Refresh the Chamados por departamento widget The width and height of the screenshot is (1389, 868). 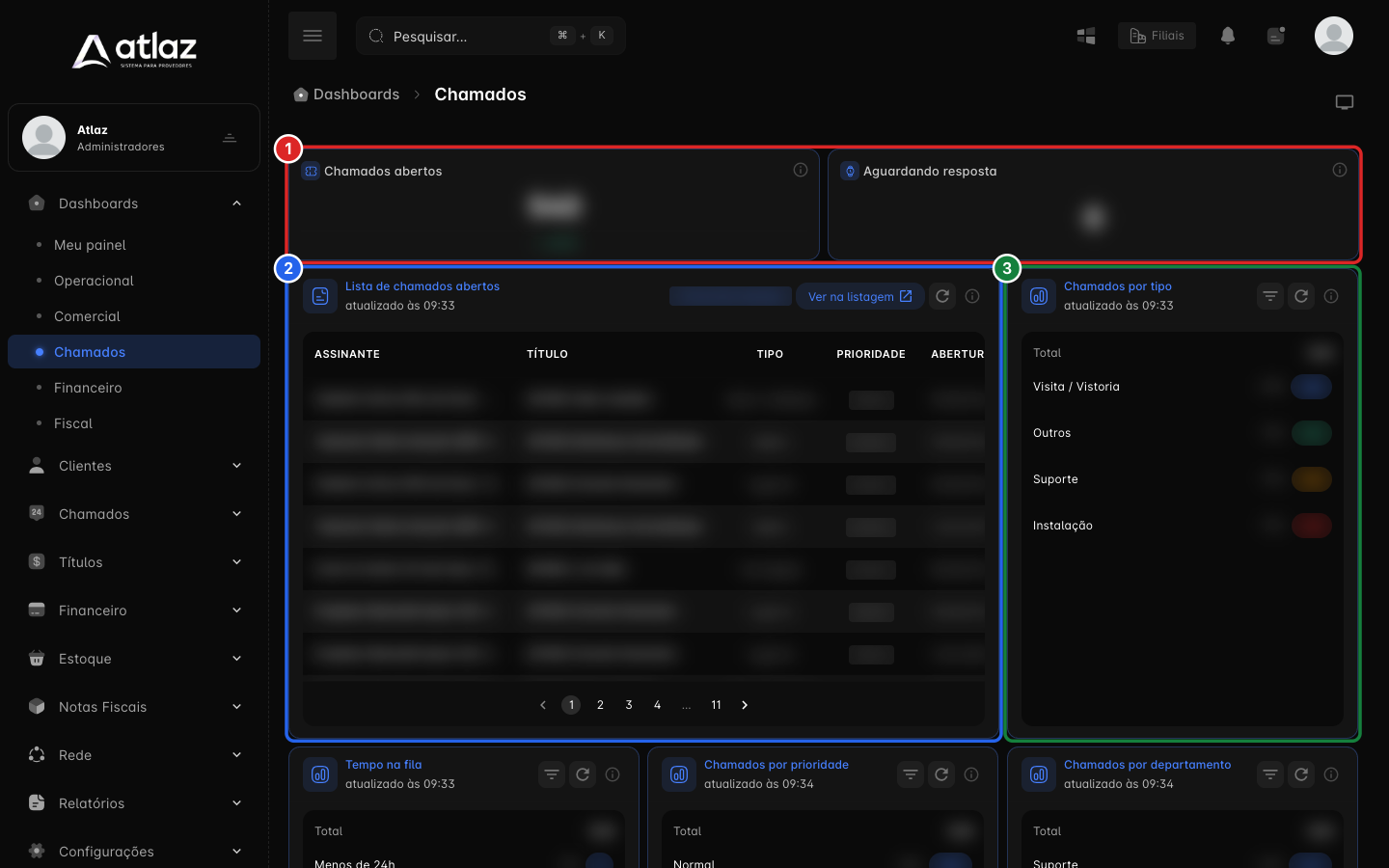point(1301,774)
